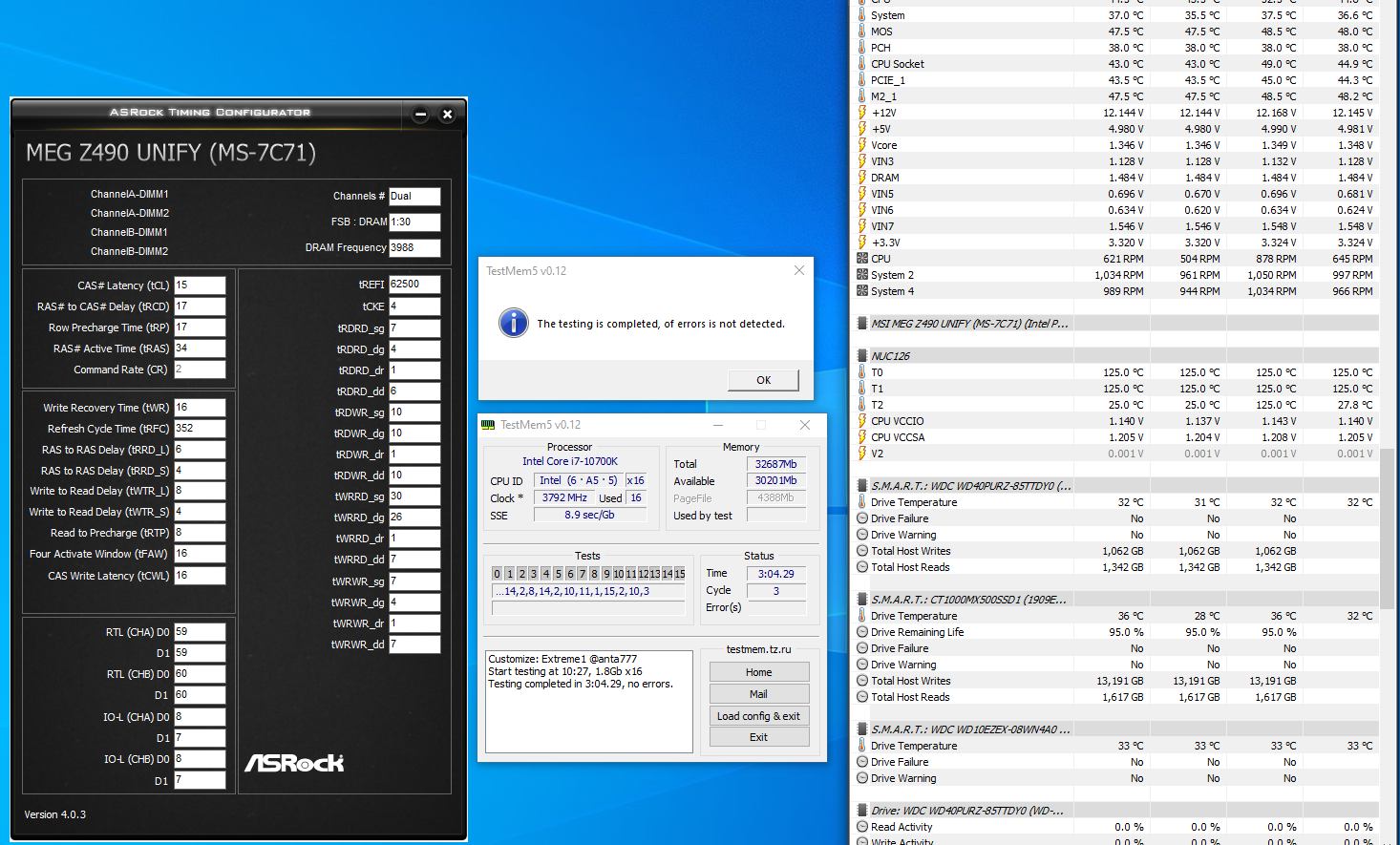Image resolution: width=1400 pixels, height=845 pixels.
Task: Click the fan icon beside System 4
Action: (862, 291)
